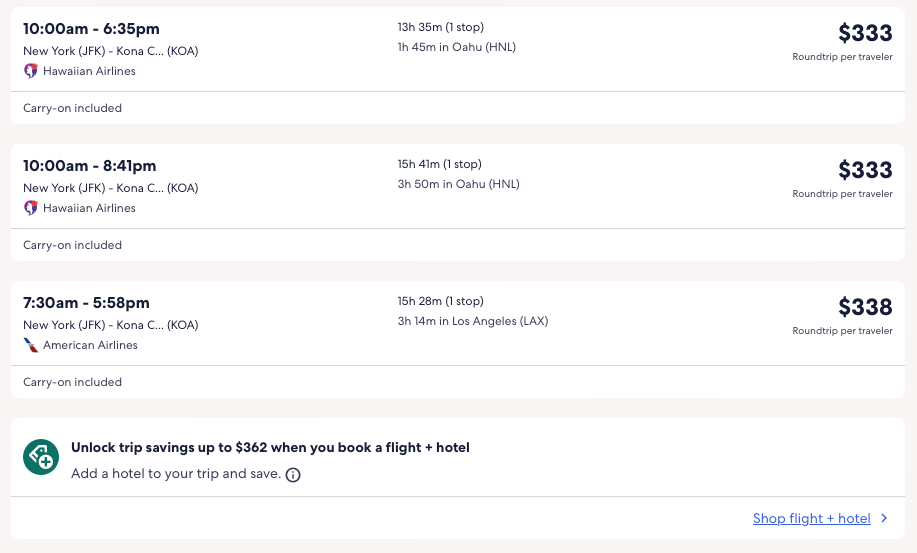This screenshot has height=553, width=917.
Task: Click the Unlock trip savings up to $362 heading
Action: (x=270, y=447)
